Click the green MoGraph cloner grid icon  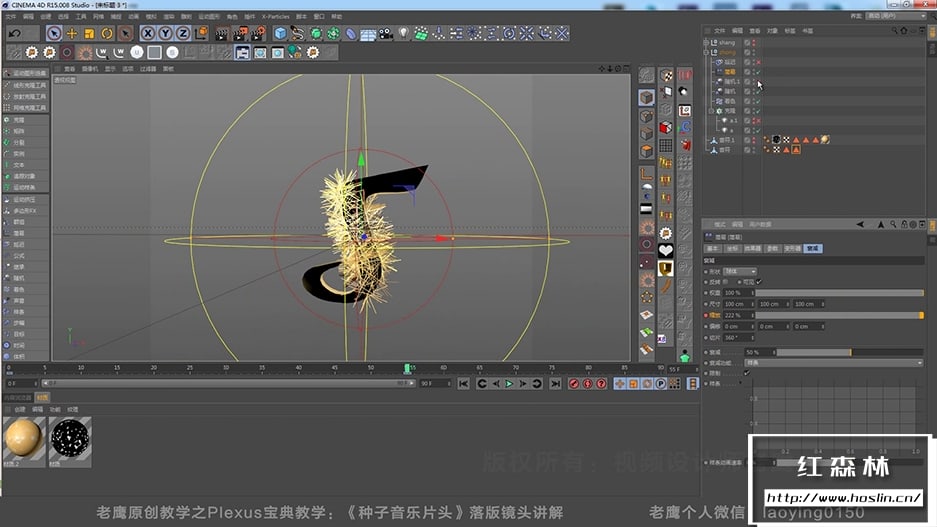coord(421,33)
